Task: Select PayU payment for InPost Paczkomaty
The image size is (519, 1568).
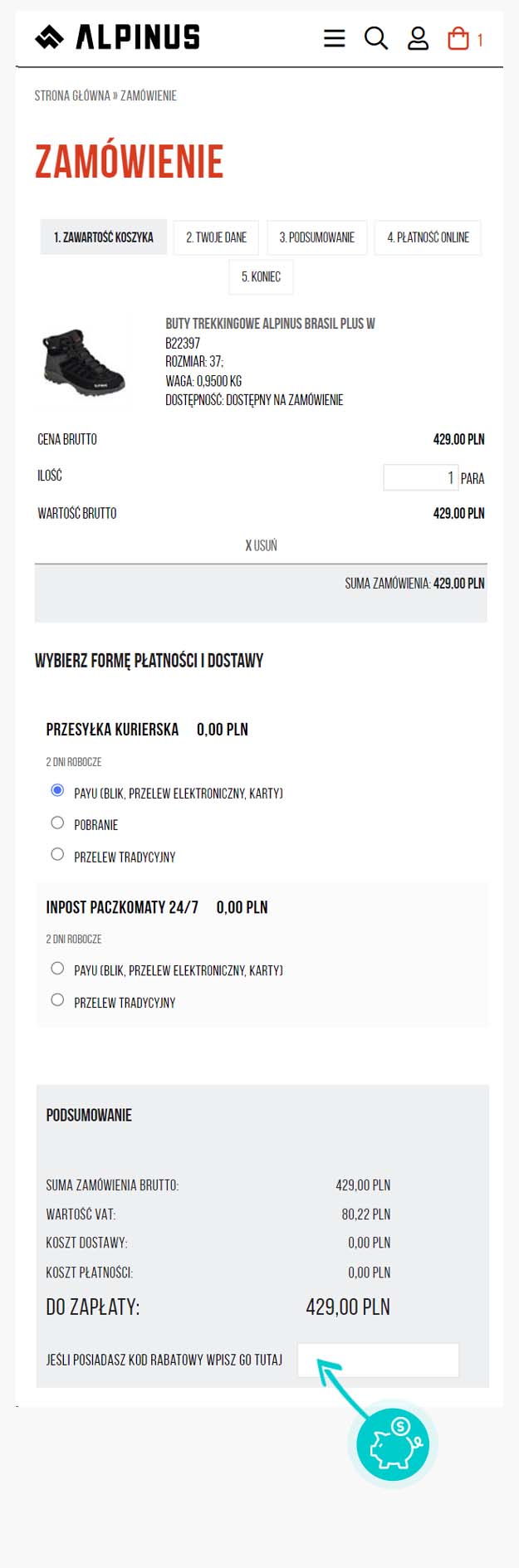Action: [x=57, y=968]
